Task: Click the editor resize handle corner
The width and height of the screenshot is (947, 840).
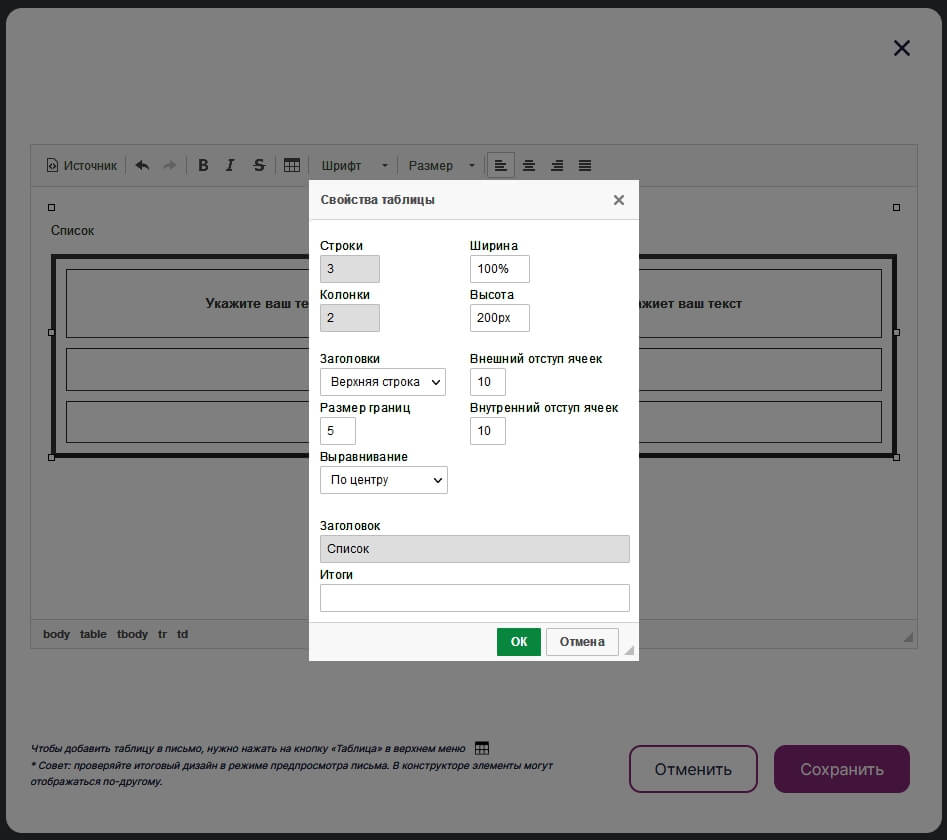Action: click(908, 637)
